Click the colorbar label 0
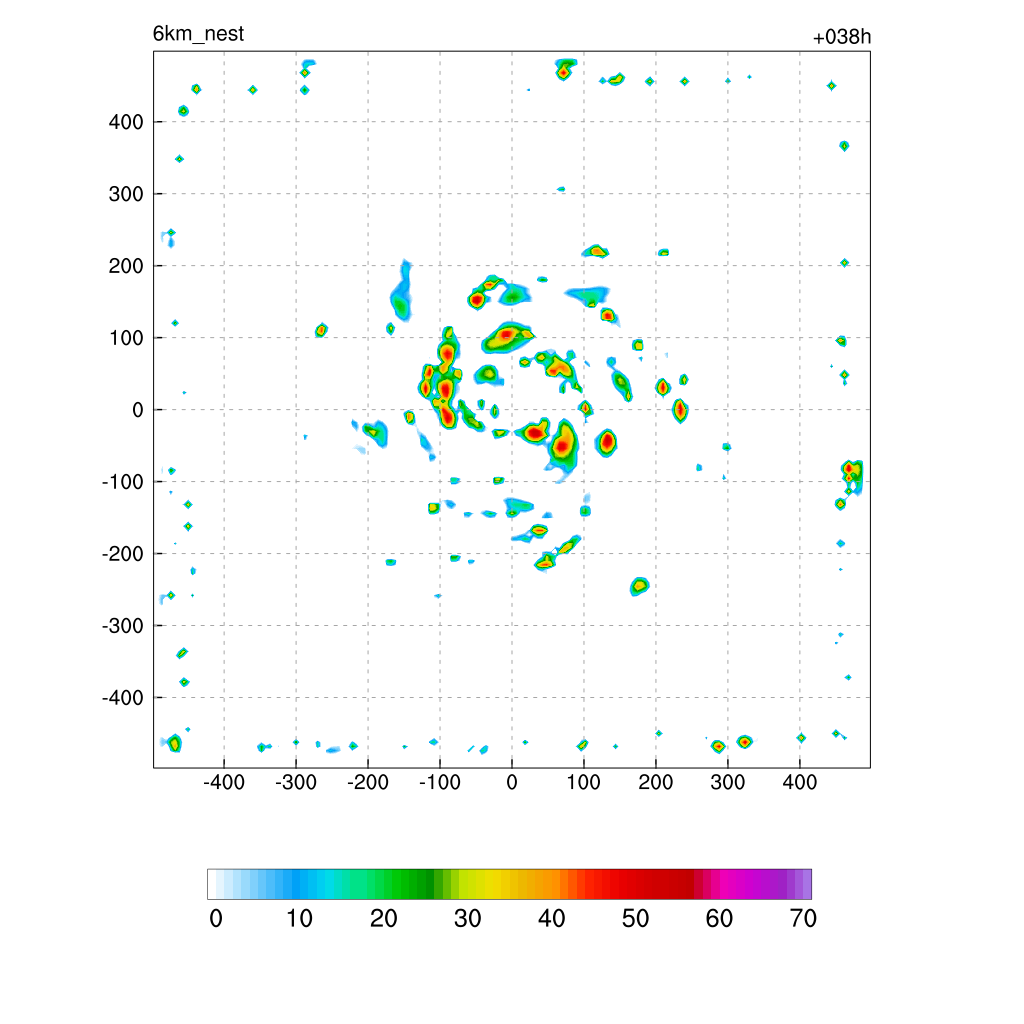The width and height of the screenshot is (1024, 1024). pos(216,918)
